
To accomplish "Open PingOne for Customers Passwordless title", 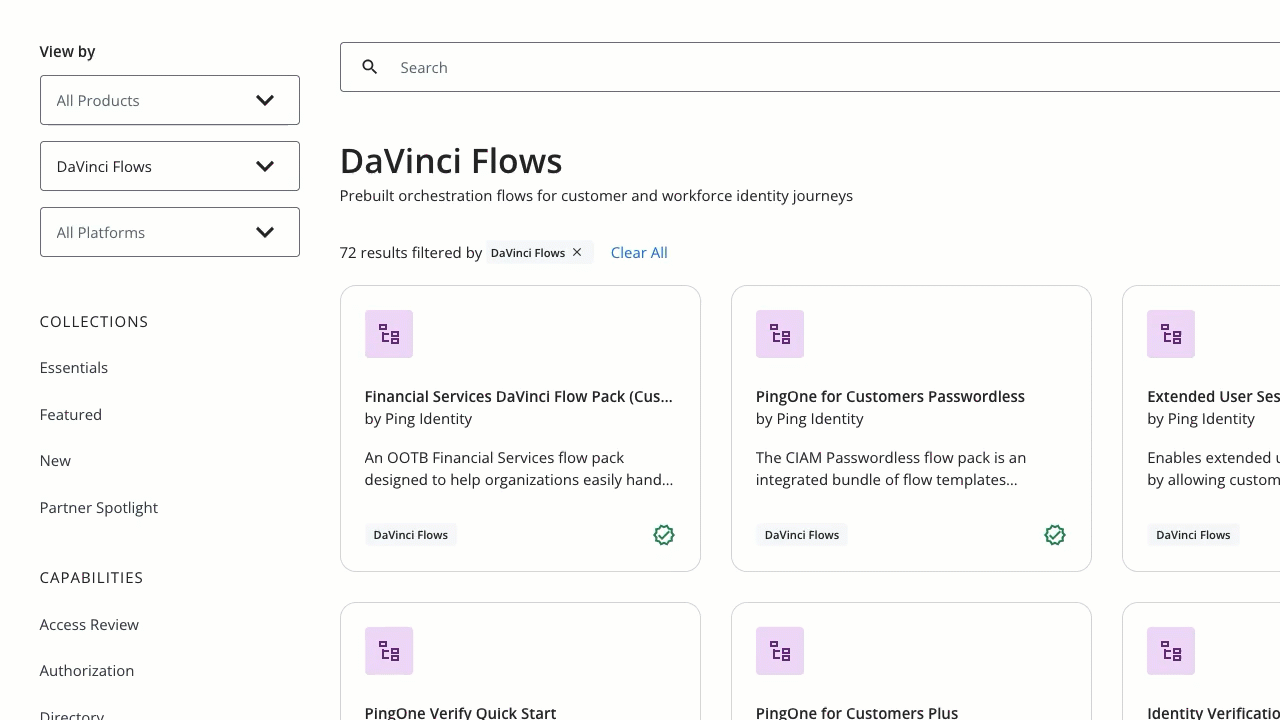I will pos(890,396).
